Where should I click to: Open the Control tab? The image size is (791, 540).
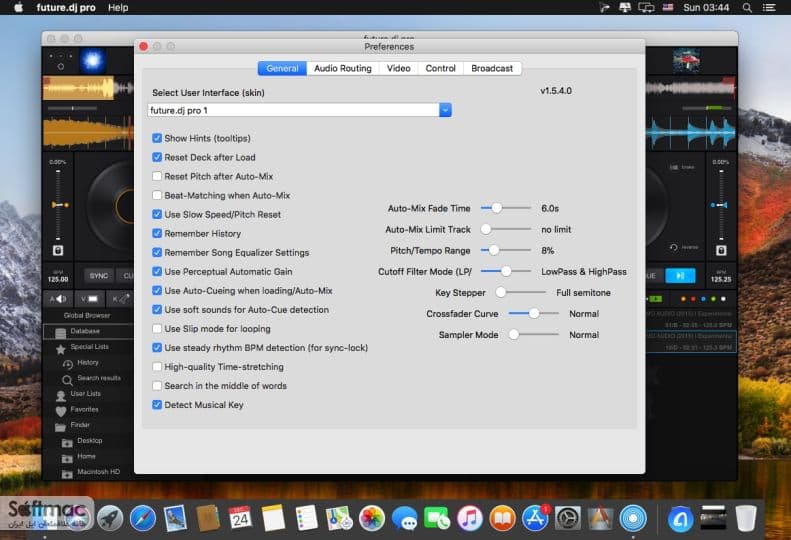(440, 68)
